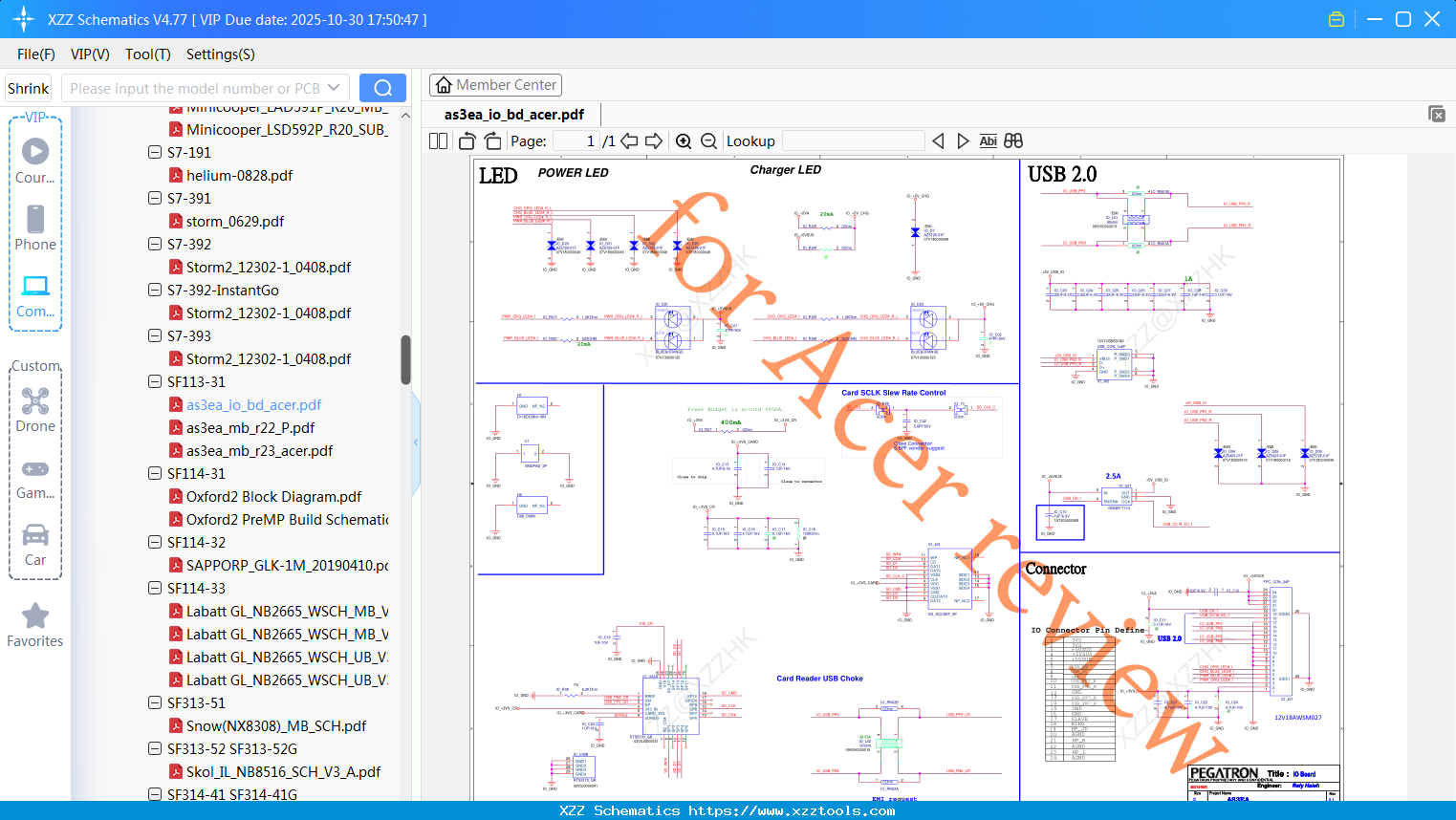The height and width of the screenshot is (820, 1456).
Task: Click the page number field
Action: point(576,140)
